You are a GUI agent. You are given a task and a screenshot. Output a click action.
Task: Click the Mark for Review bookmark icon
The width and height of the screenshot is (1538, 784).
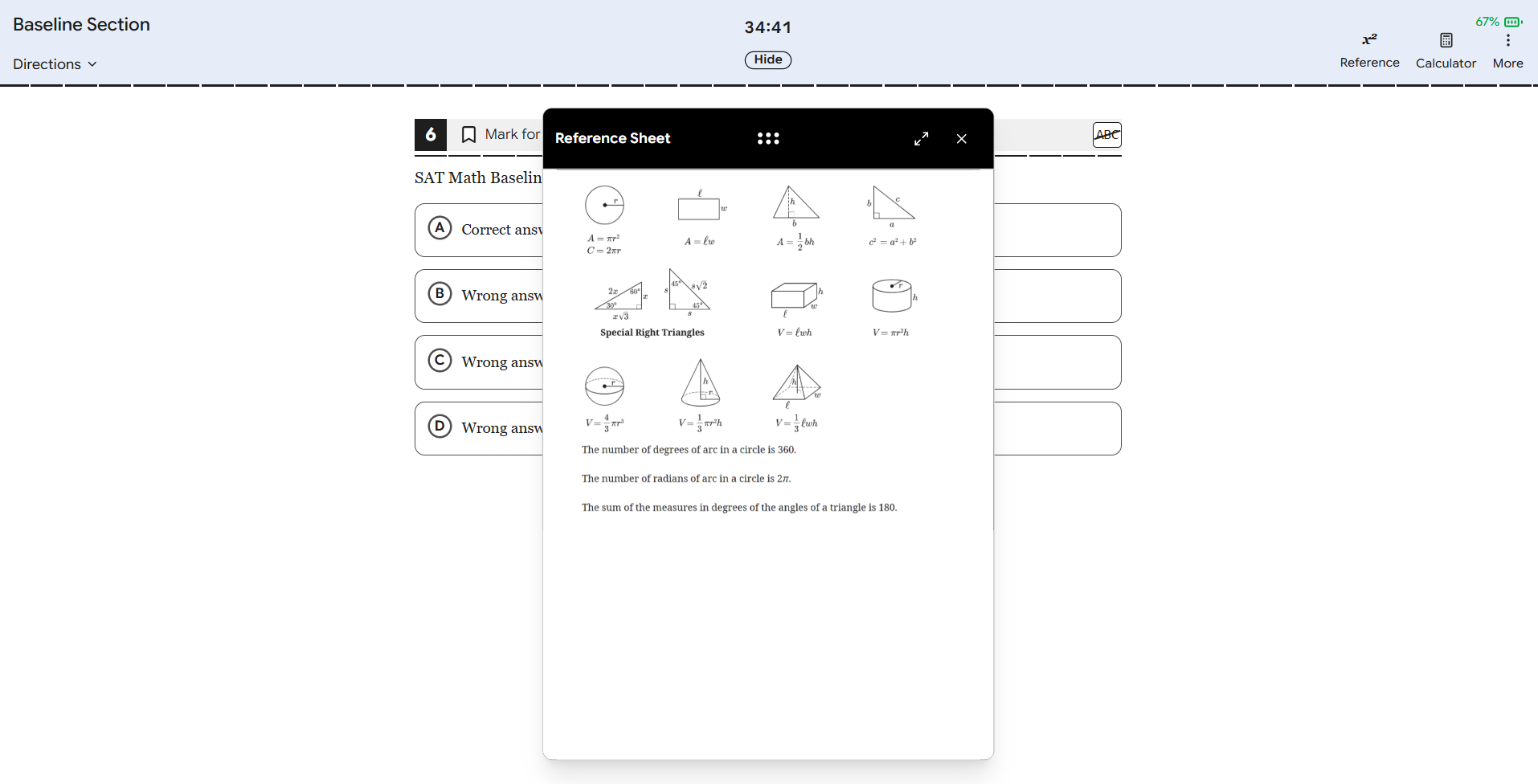click(x=468, y=134)
